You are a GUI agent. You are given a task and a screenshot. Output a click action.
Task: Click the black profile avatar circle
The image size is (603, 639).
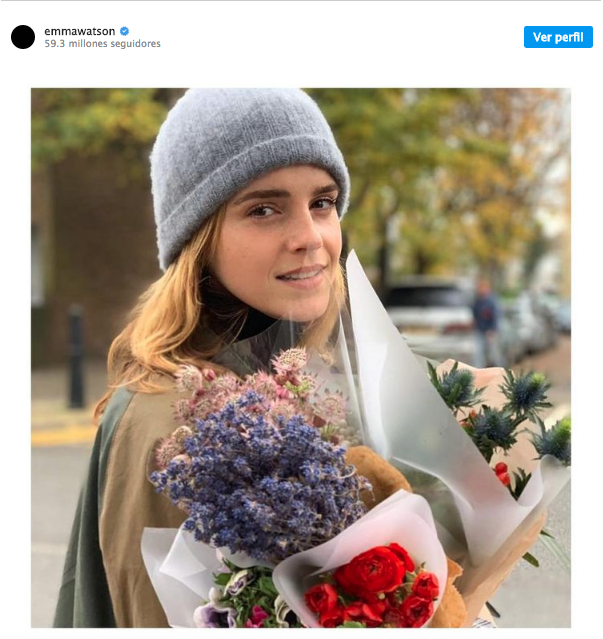23,37
